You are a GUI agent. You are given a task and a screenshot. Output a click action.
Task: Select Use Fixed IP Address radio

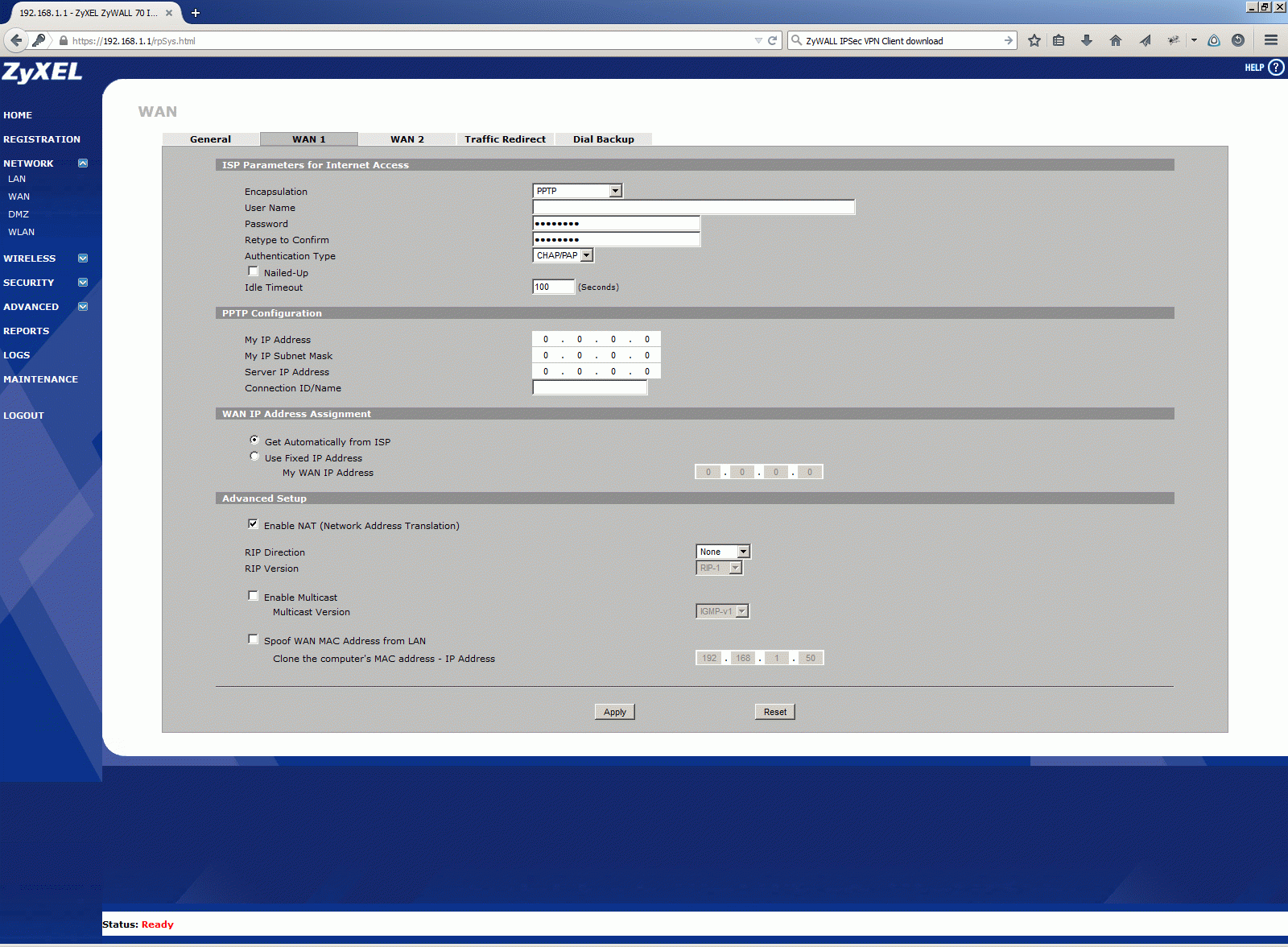(x=254, y=457)
